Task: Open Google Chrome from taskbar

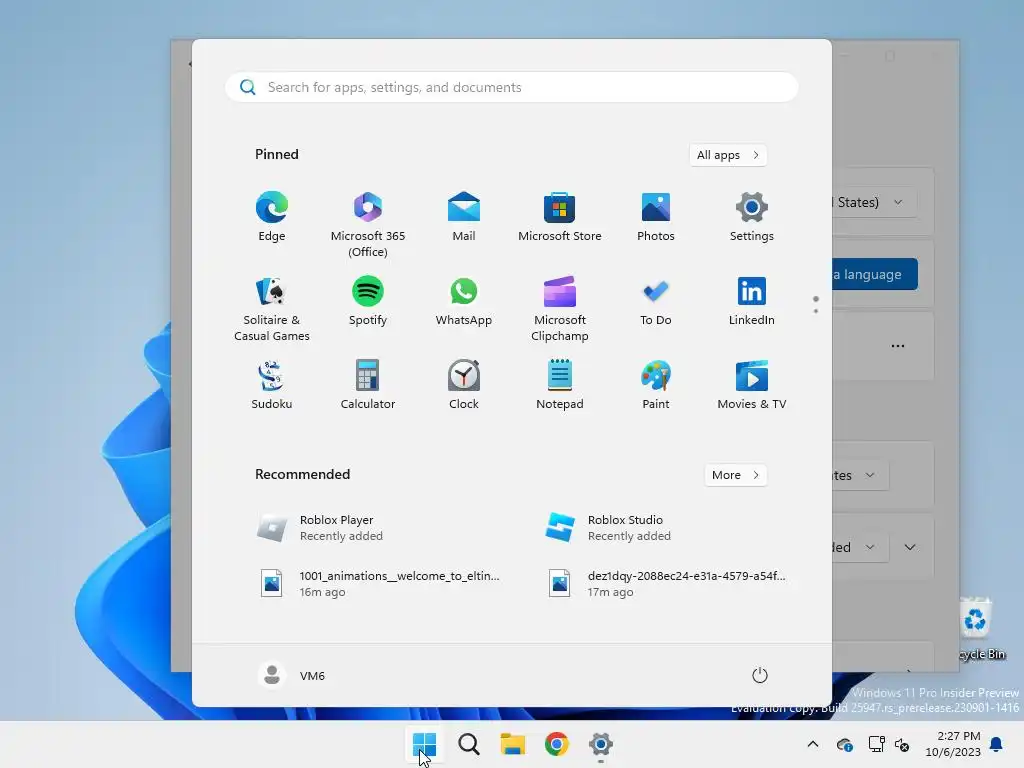Action: (x=556, y=744)
